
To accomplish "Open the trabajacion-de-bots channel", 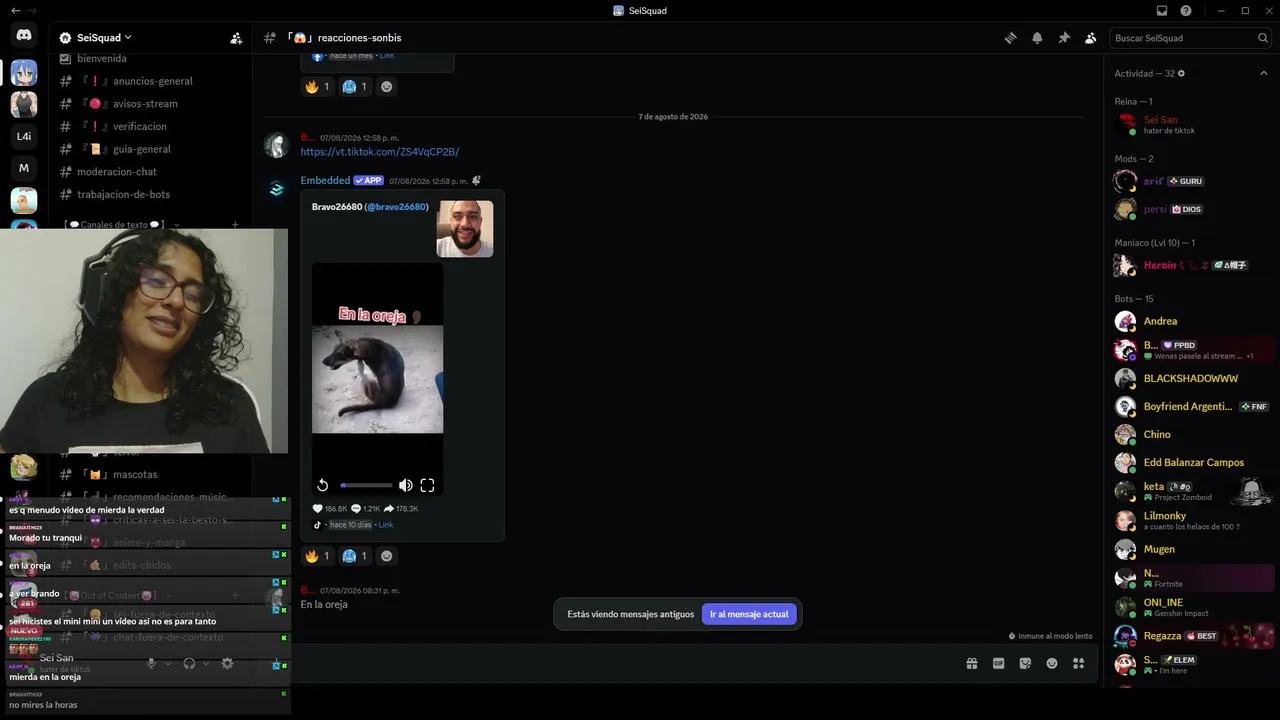I will pos(154,194).
